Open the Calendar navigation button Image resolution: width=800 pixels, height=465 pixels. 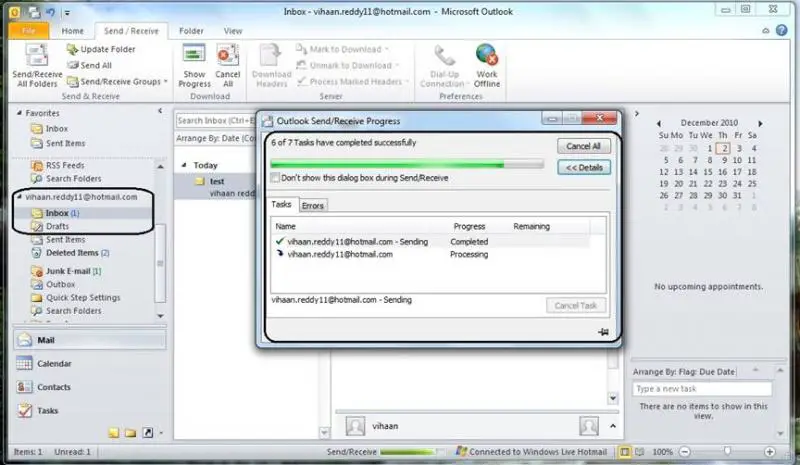tap(90, 363)
